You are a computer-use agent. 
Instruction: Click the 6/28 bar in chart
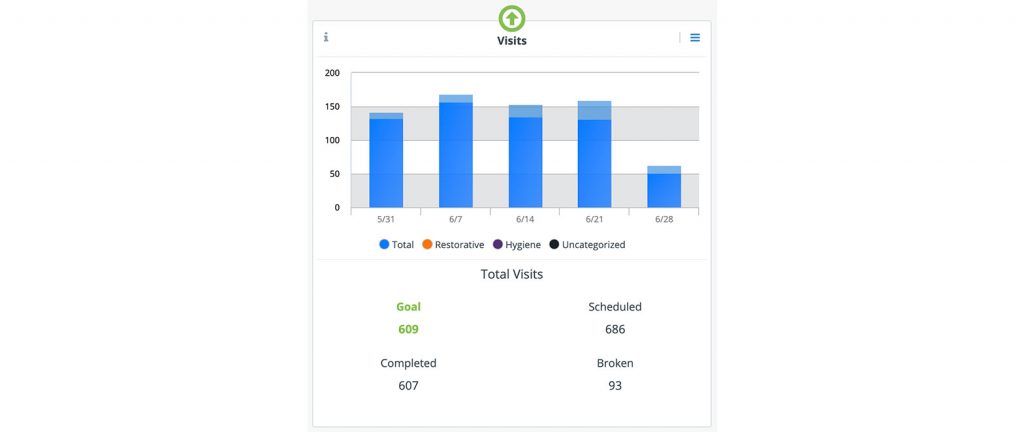664,188
